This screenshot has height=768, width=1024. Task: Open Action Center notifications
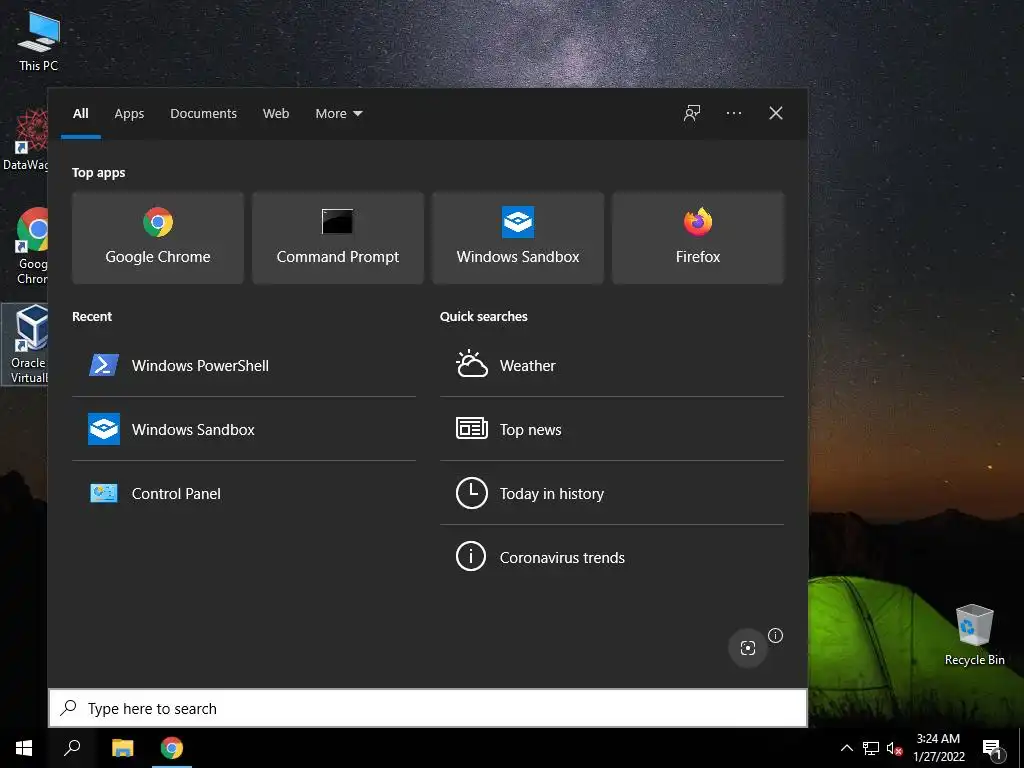click(x=993, y=748)
